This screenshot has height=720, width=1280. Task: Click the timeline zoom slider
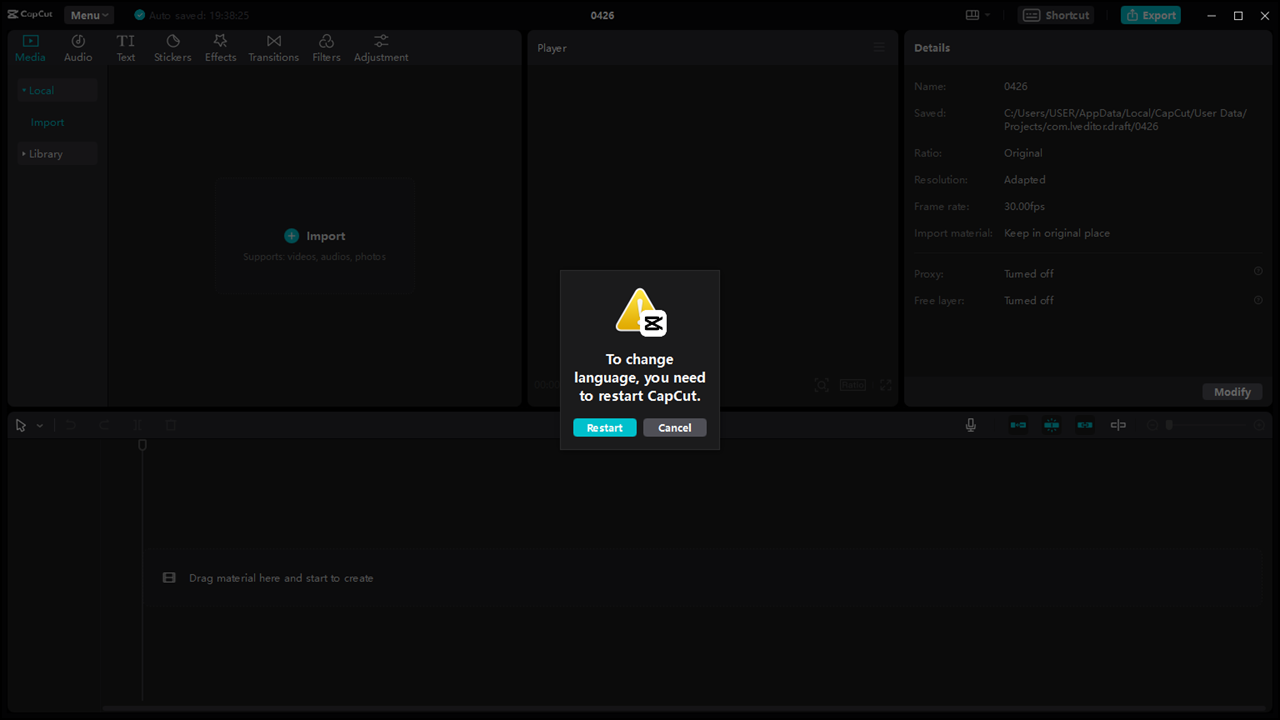[1205, 425]
